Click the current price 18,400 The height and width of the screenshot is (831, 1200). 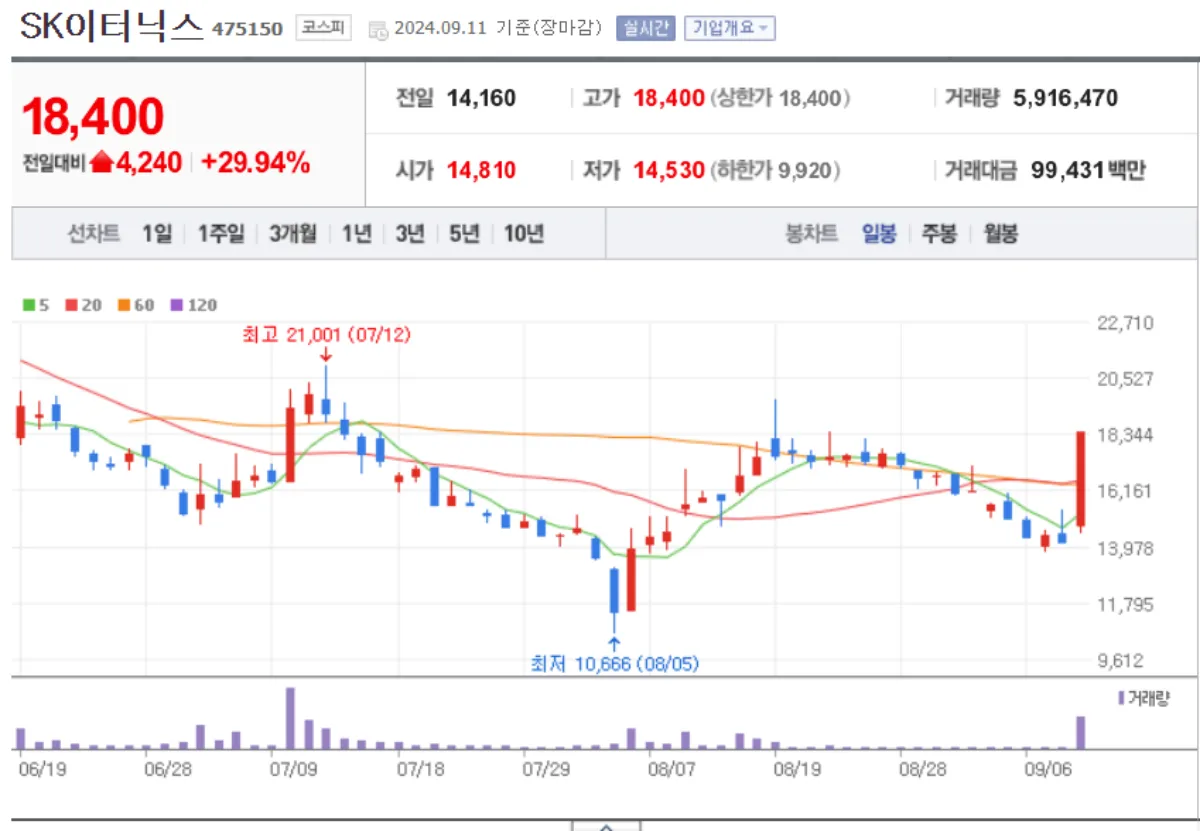coord(93,117)
